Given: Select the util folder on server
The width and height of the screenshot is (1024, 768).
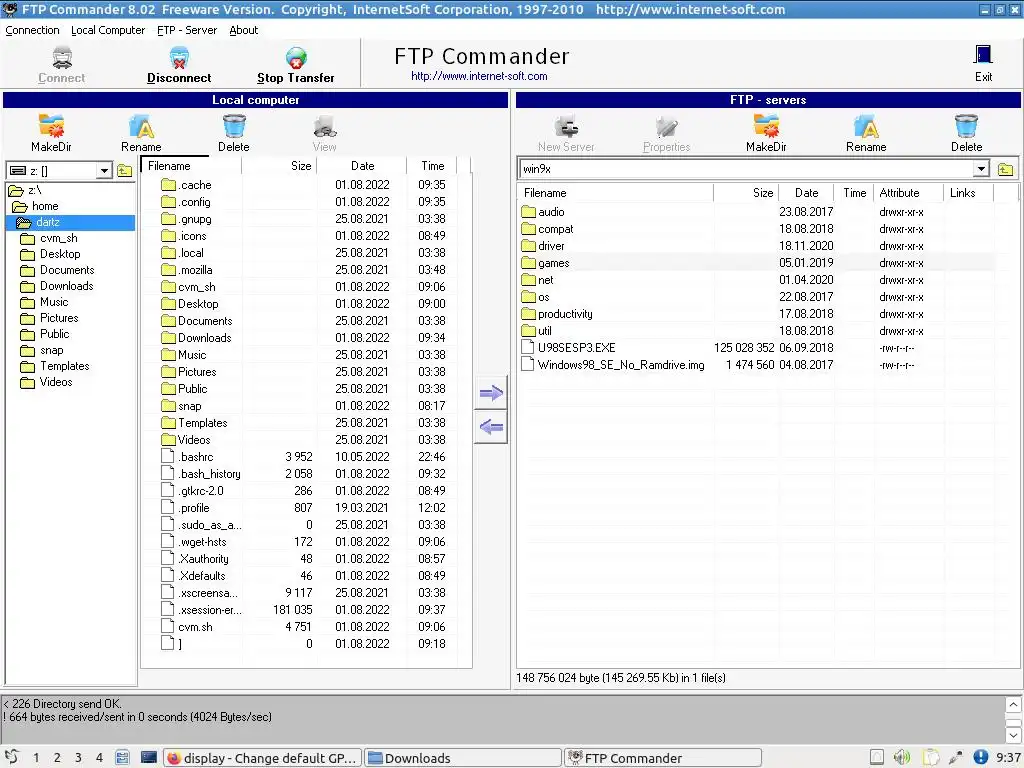Looking at the screenshot, I should point(545,330).
